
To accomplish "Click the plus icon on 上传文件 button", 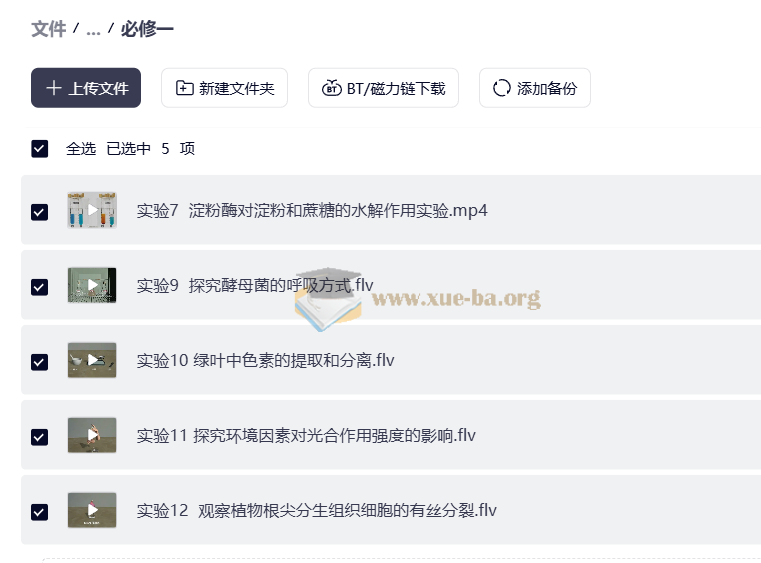I will (x=54, y=88).
